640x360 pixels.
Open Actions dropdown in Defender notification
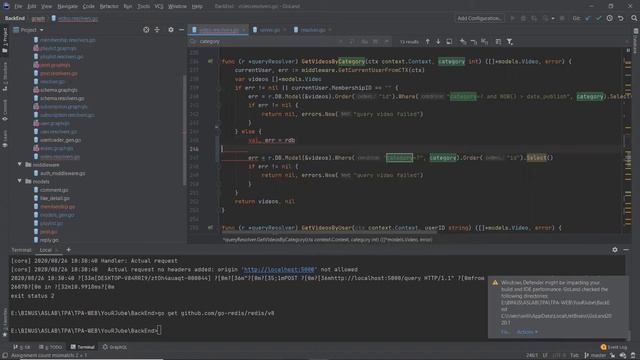(x=527, y=332)
